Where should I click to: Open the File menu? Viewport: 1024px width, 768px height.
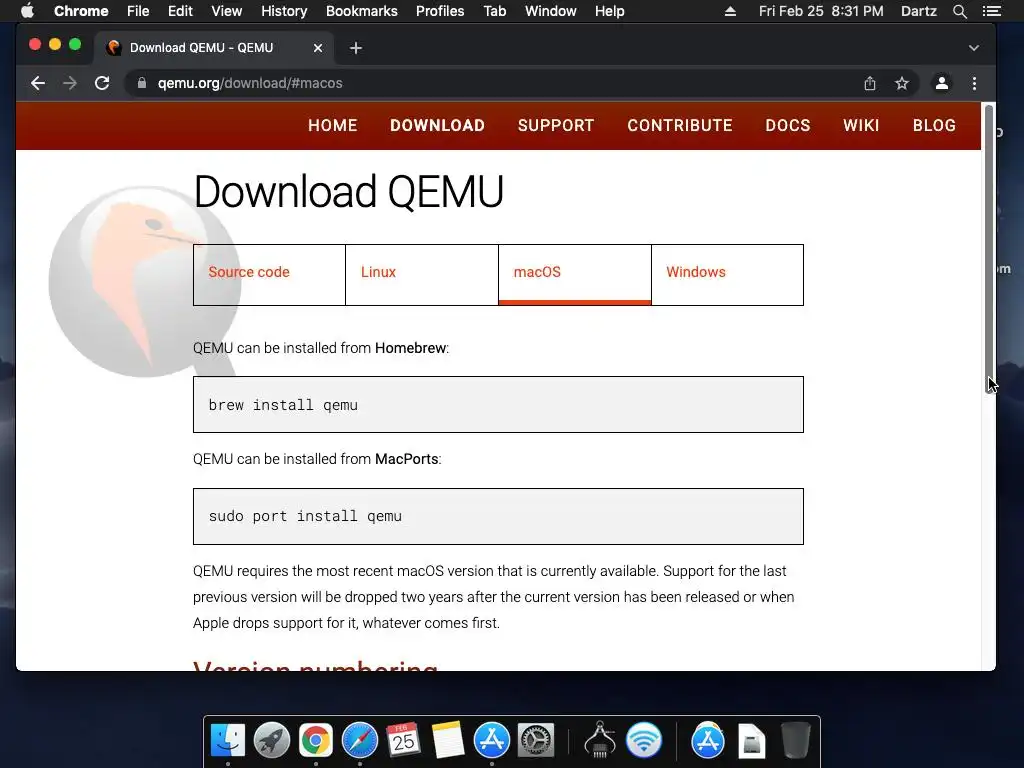138,11
